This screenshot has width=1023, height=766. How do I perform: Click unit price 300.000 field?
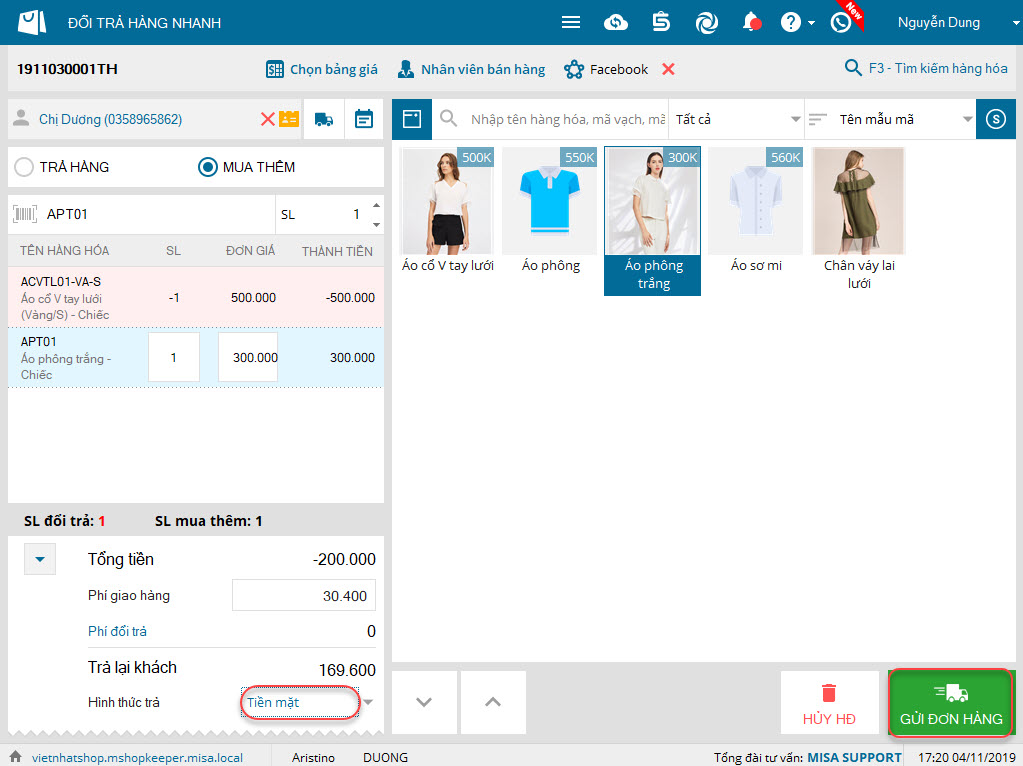pos(248,358)
